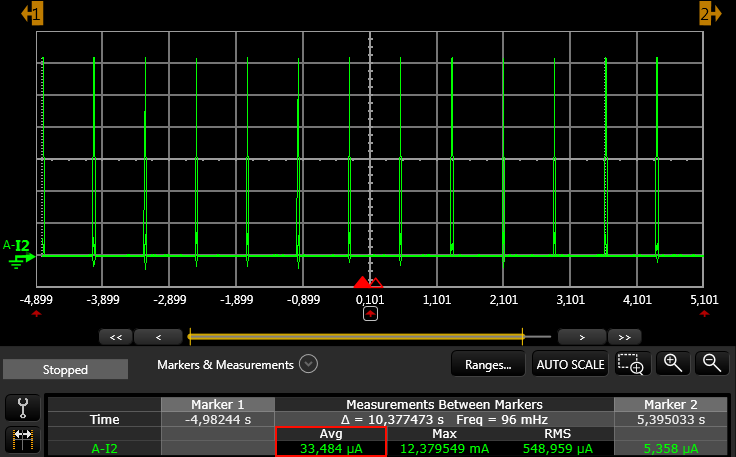Step left with the < button
The height and width of the screenshot is (457, 736).
click(158, 337)
